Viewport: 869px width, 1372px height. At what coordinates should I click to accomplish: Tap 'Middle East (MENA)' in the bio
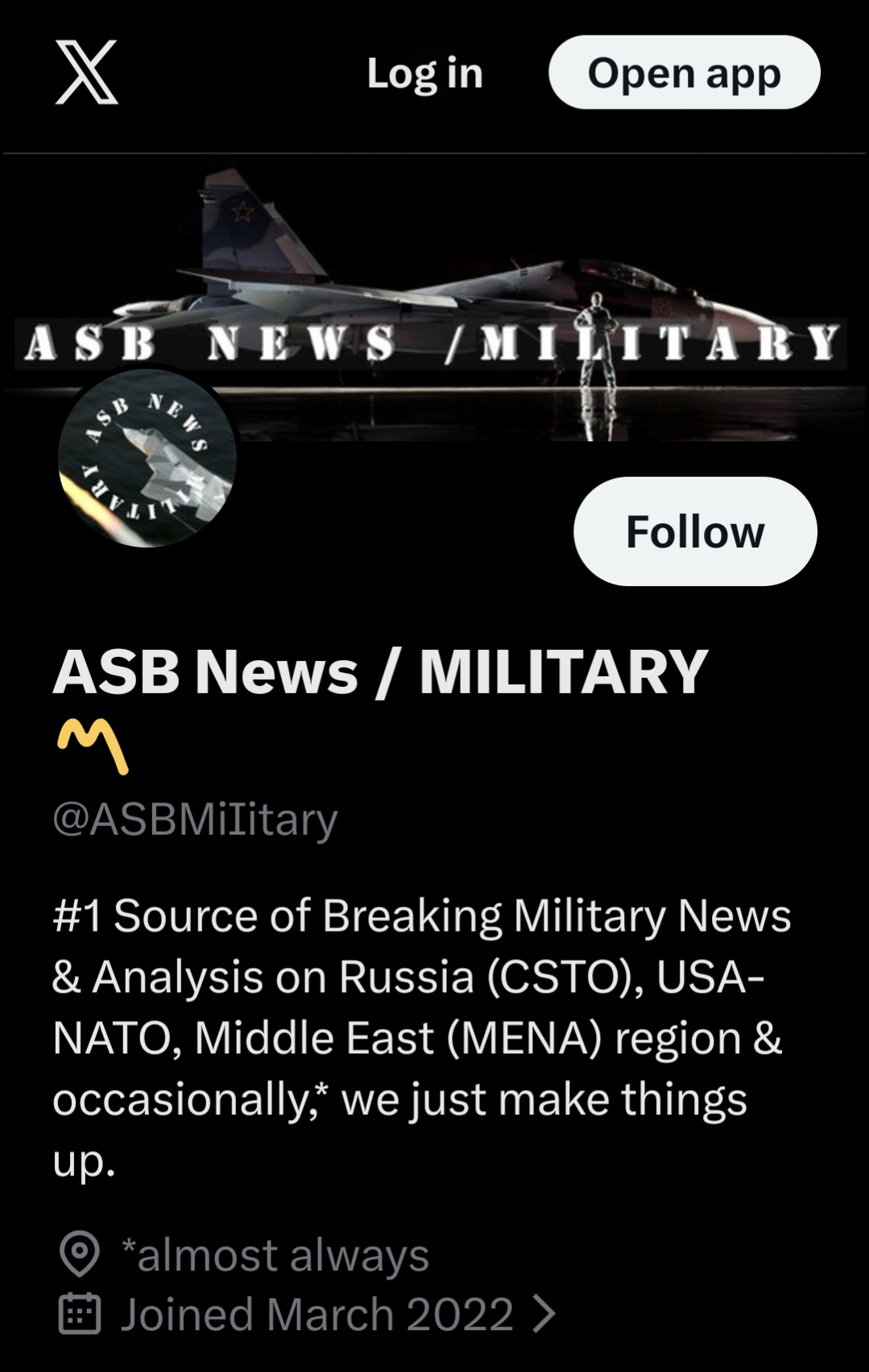click(x=398, y=1038)
